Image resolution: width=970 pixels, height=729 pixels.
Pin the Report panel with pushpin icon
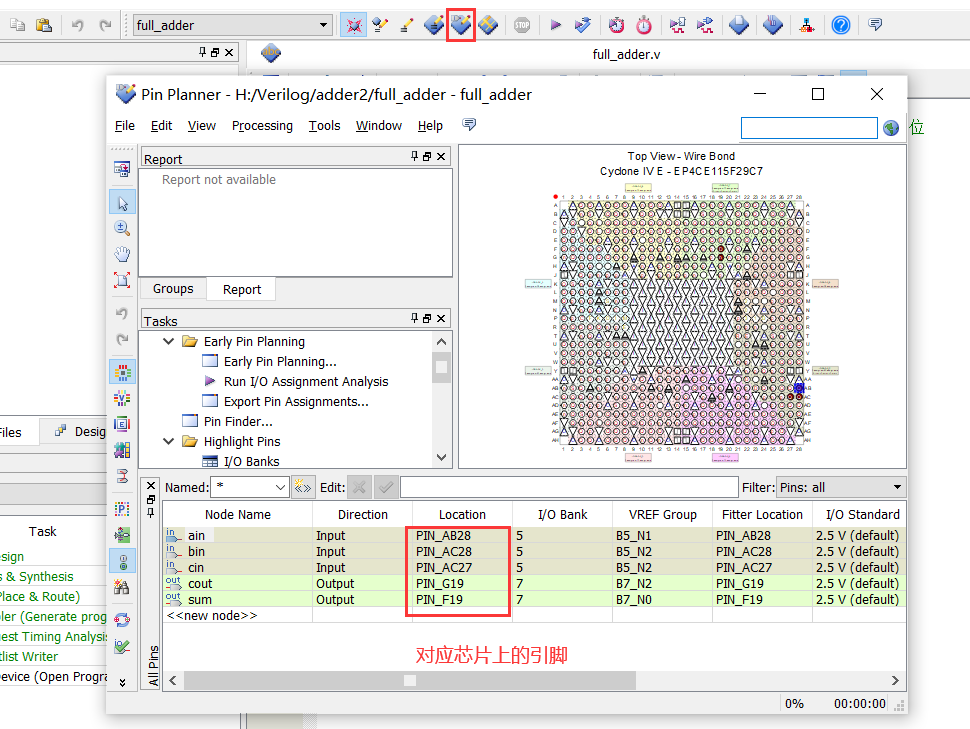pyautogui.click(x=414, y=156)
